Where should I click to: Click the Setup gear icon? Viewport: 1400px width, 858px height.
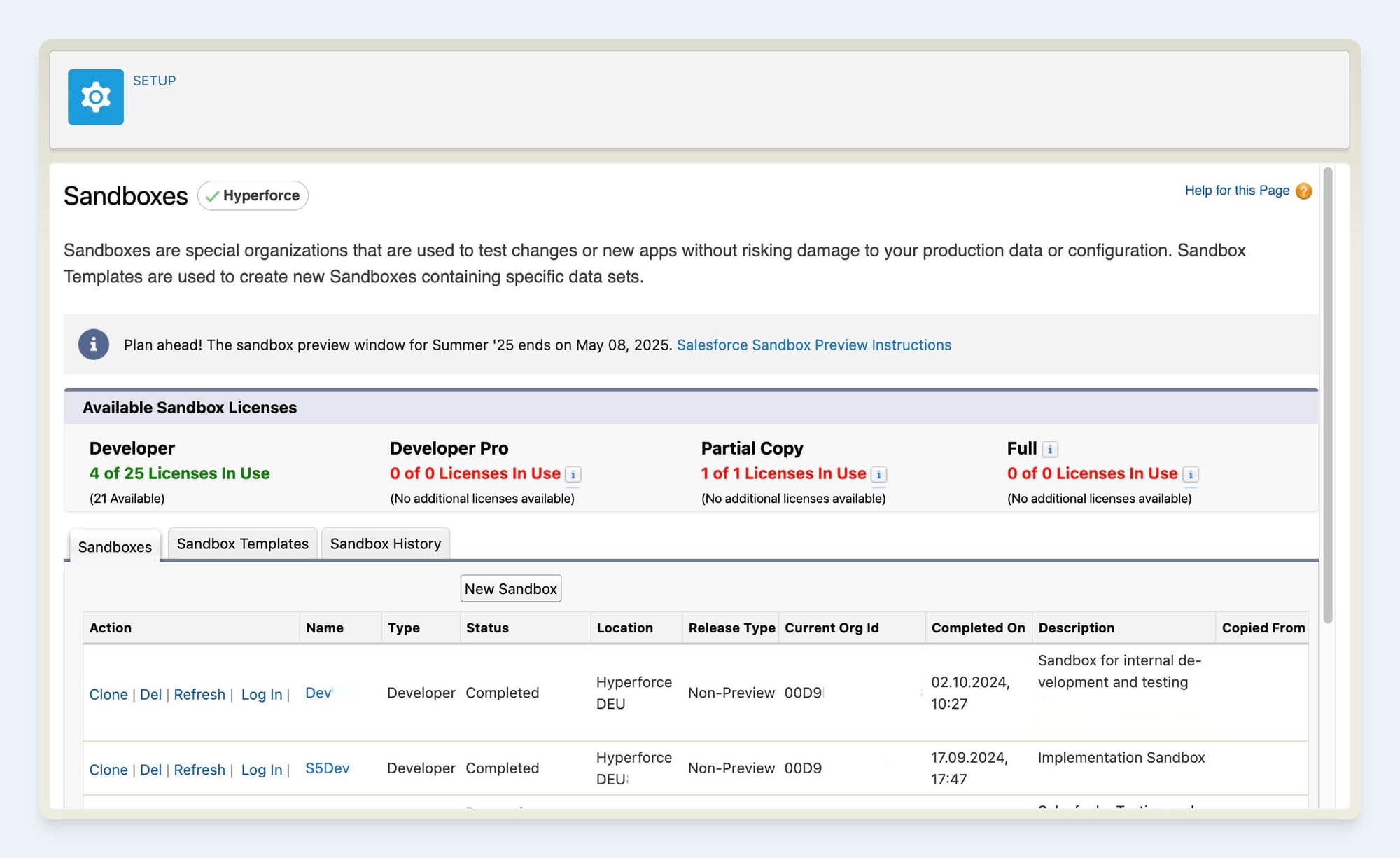(x=96, y=97)
